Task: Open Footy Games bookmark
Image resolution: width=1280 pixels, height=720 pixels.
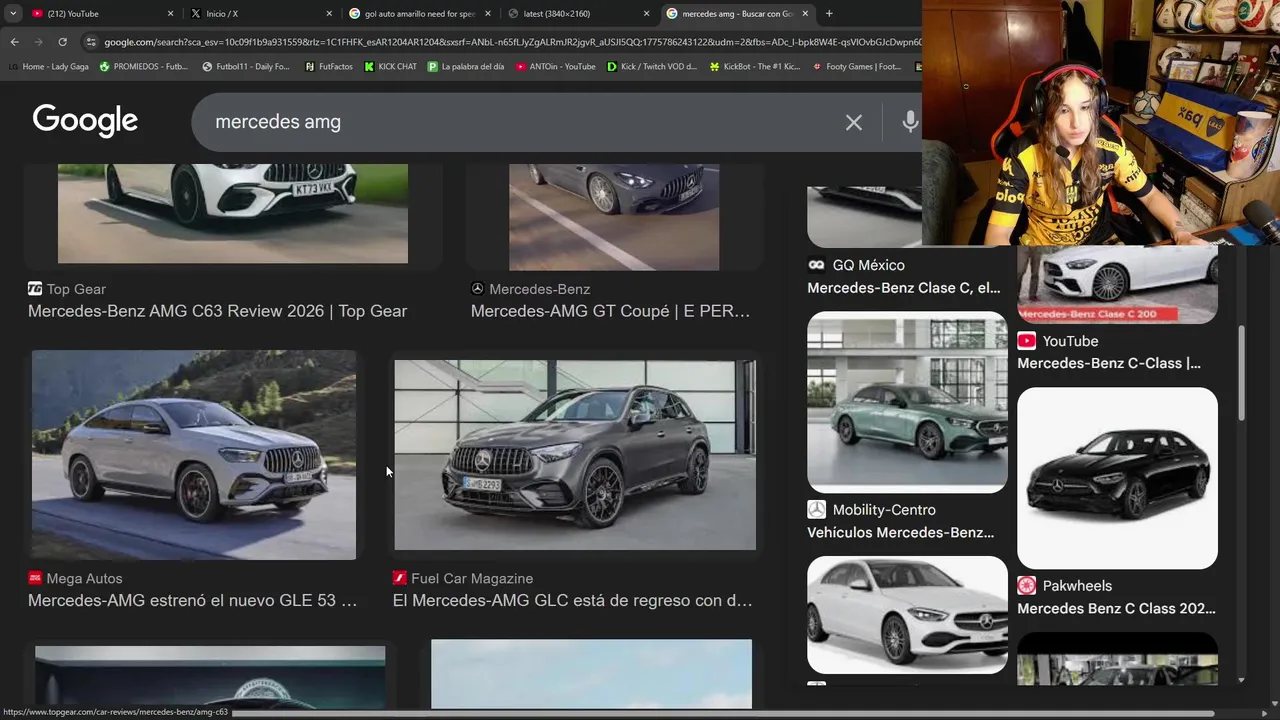Action: pyautogui.click(x=857, y=67)
